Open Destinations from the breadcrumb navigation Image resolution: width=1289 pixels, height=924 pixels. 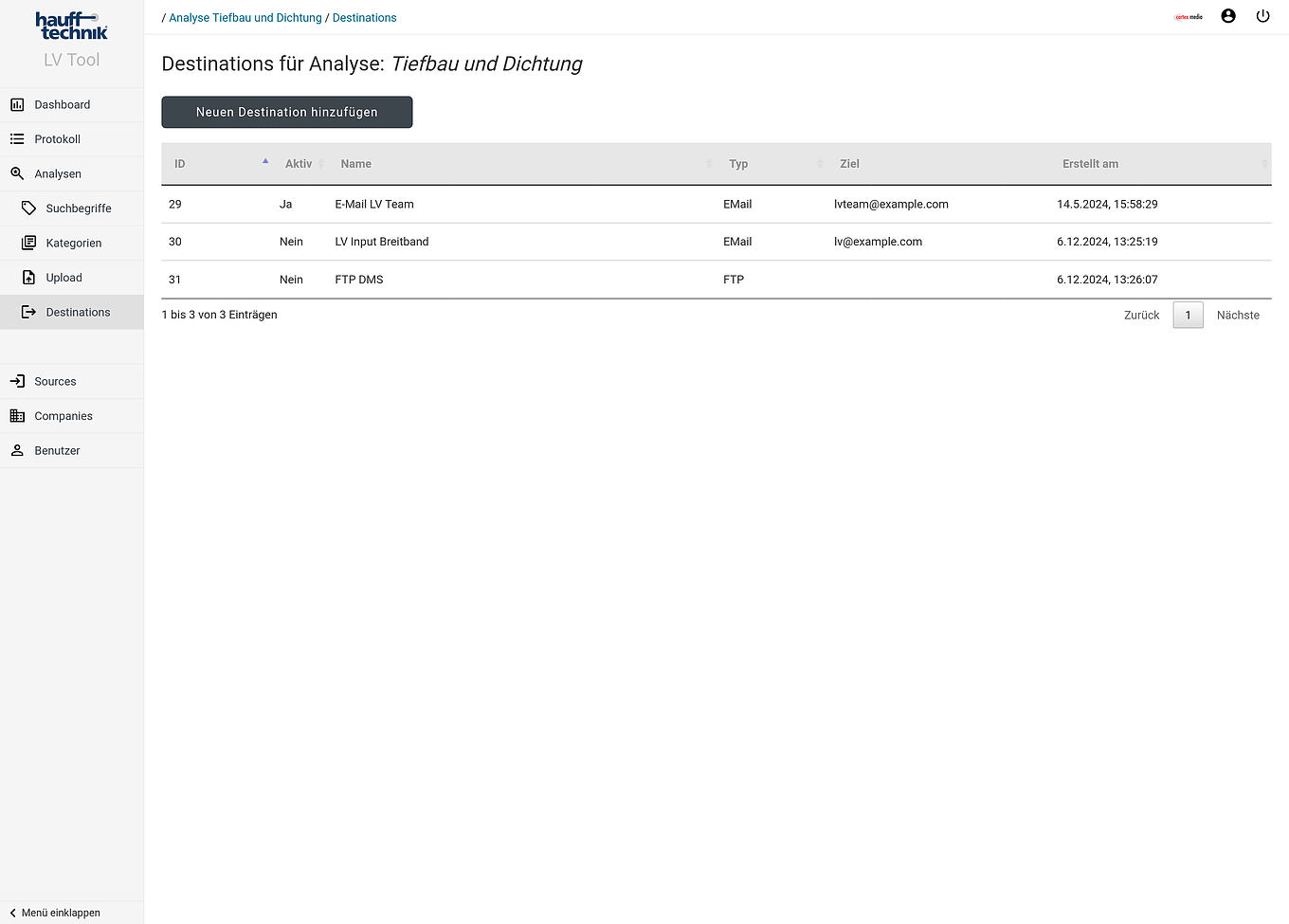(x=364, y=17)
